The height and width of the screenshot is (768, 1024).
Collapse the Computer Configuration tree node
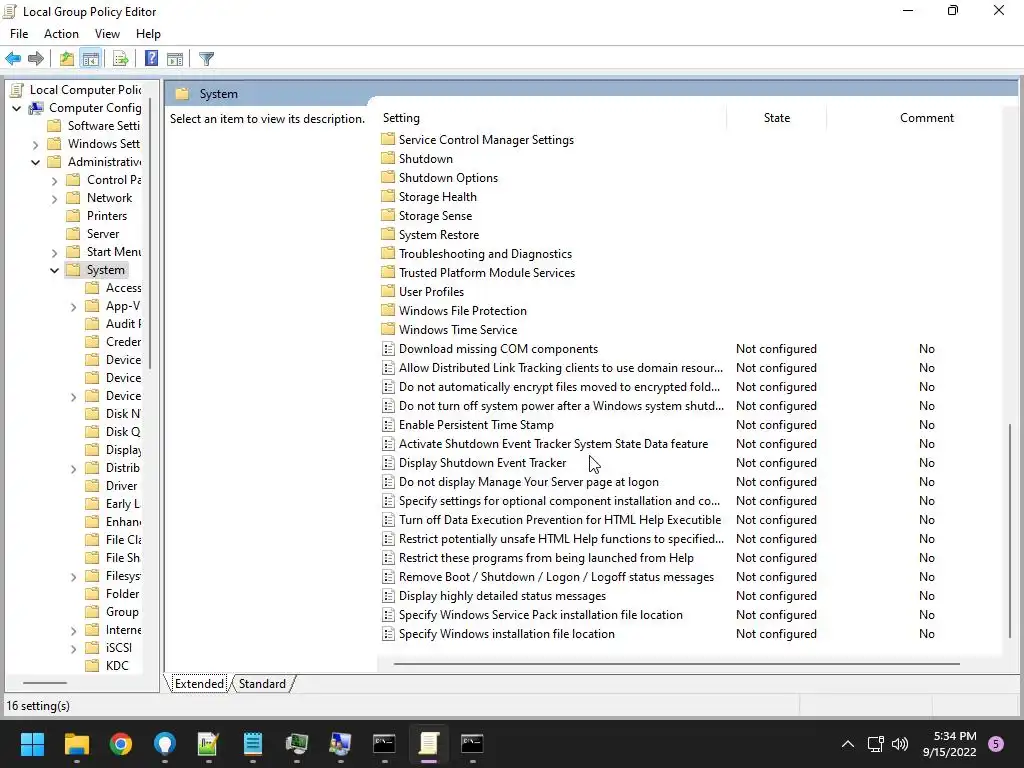coord(16,108)
